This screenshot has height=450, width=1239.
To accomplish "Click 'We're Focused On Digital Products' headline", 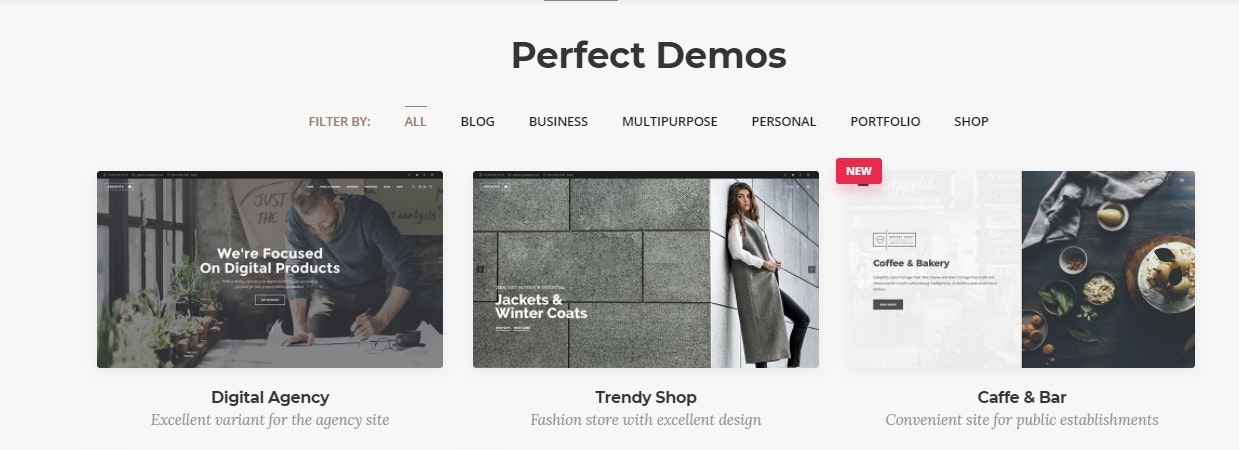I will coord(269,261).
